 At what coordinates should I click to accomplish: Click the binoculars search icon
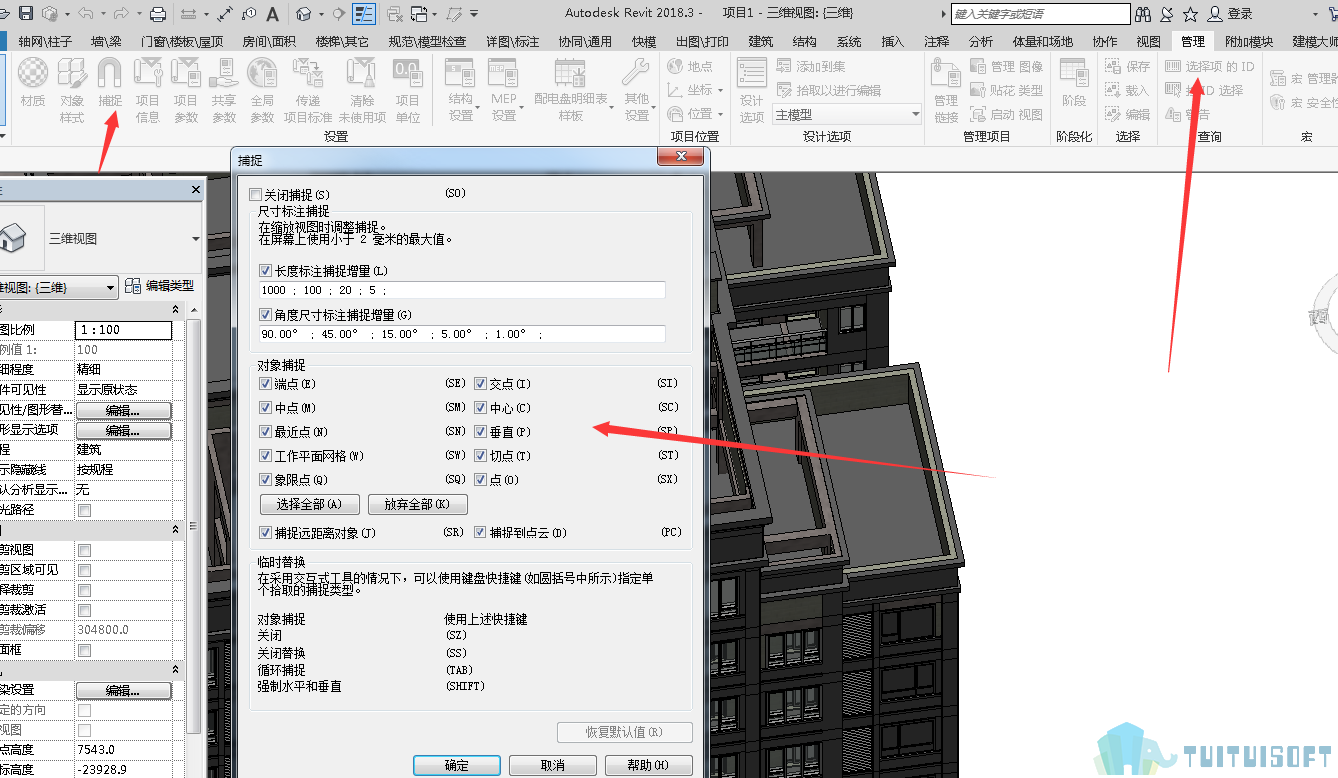point(1143,14)
